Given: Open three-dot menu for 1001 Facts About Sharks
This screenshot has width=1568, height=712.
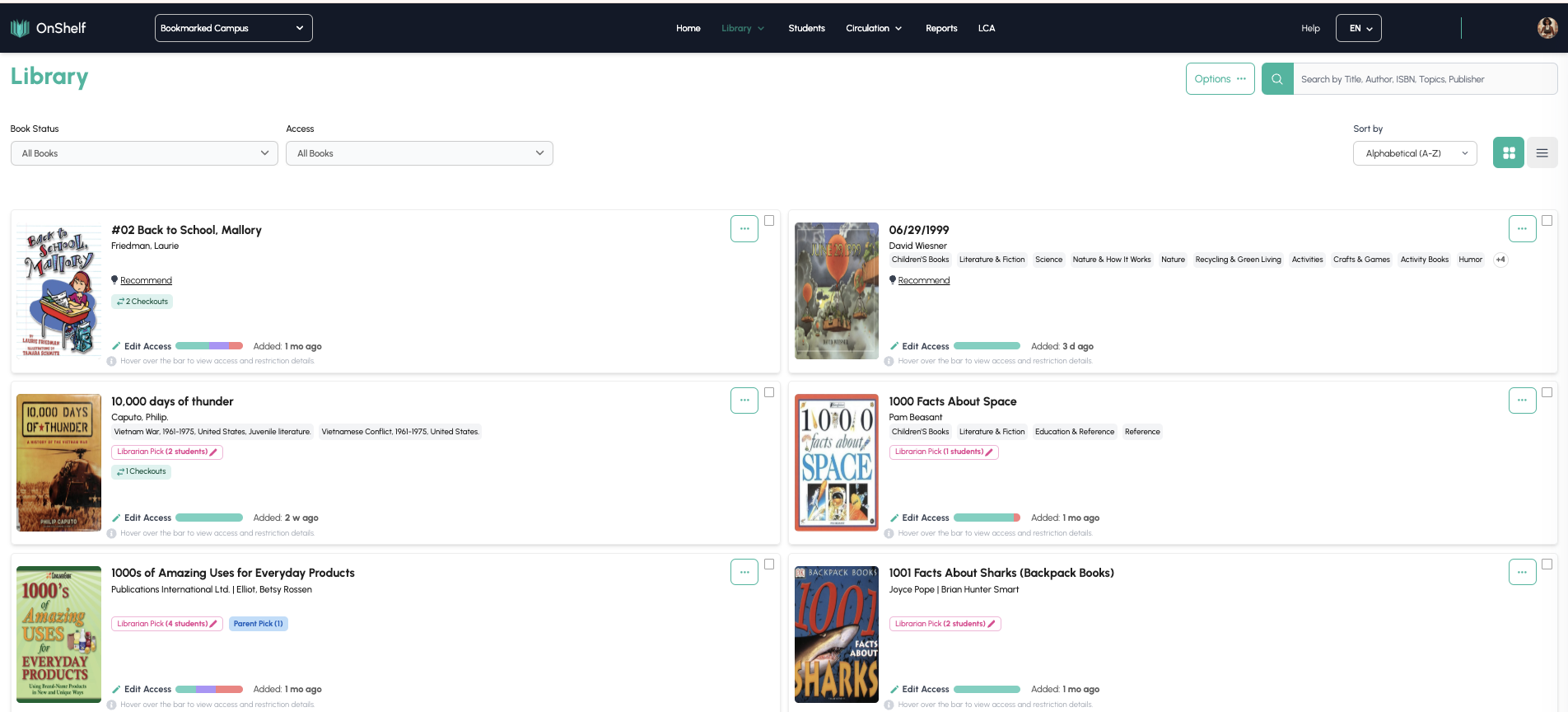Looking at the screenshot, I should click(1521, 572).
